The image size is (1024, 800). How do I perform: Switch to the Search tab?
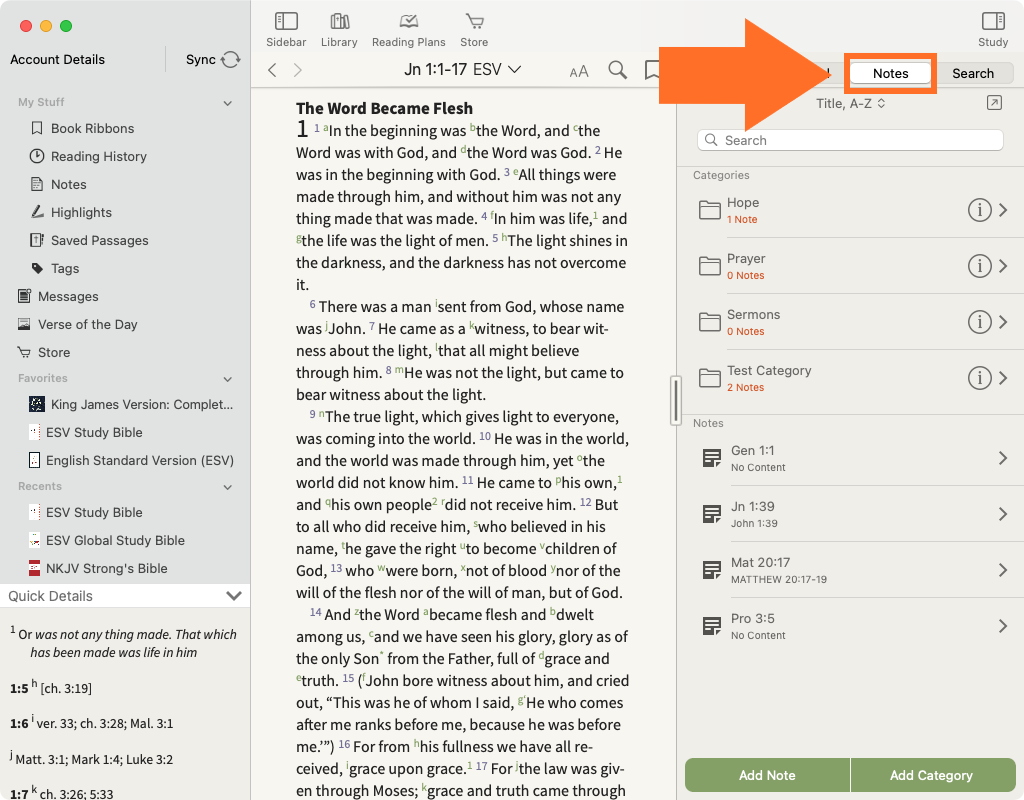click(x=972, y=73)
